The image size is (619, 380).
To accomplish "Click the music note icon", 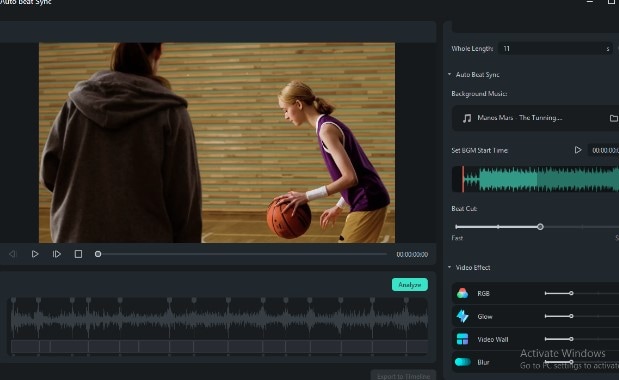I will (x=467, y=118).
